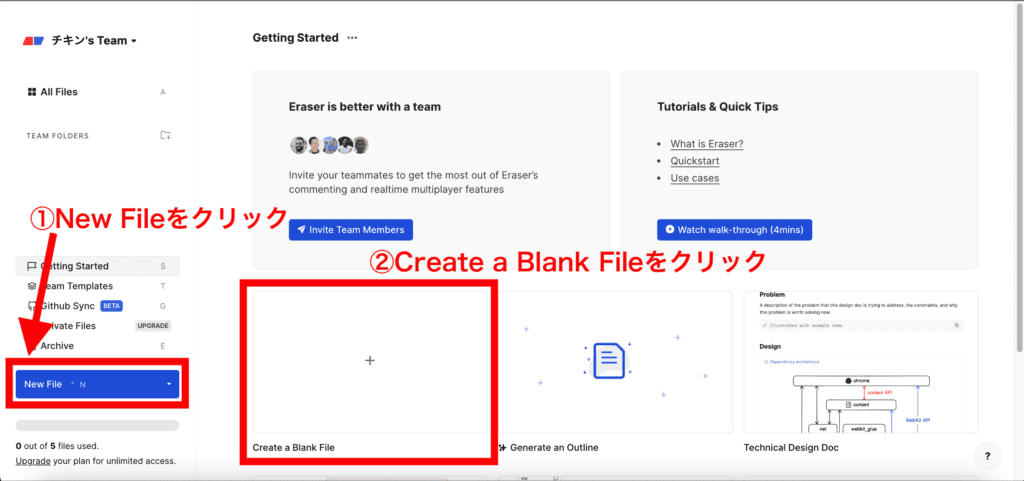This screenshot has width=1024, height=481.
Task: Click the Upgrade plan link
Action: click(33, 461)
